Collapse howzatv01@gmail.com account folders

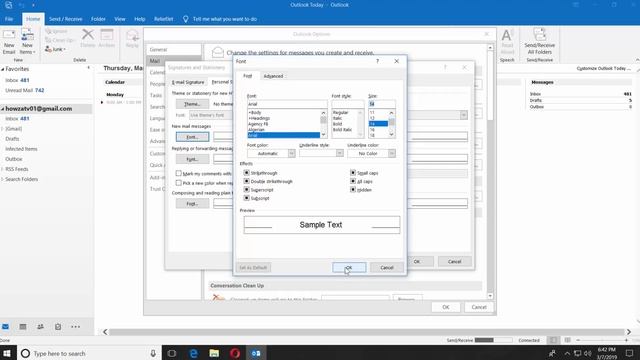coord(3,109)
